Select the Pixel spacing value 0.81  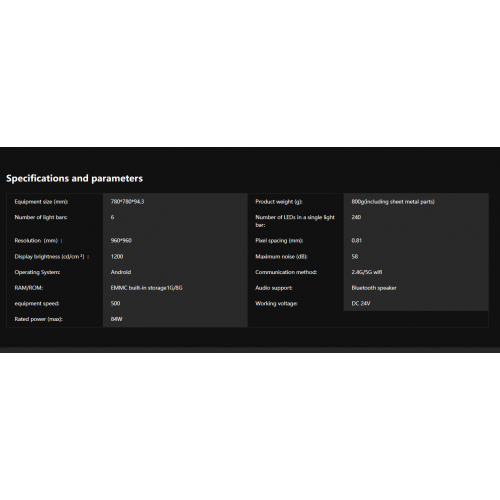point(356,241)
